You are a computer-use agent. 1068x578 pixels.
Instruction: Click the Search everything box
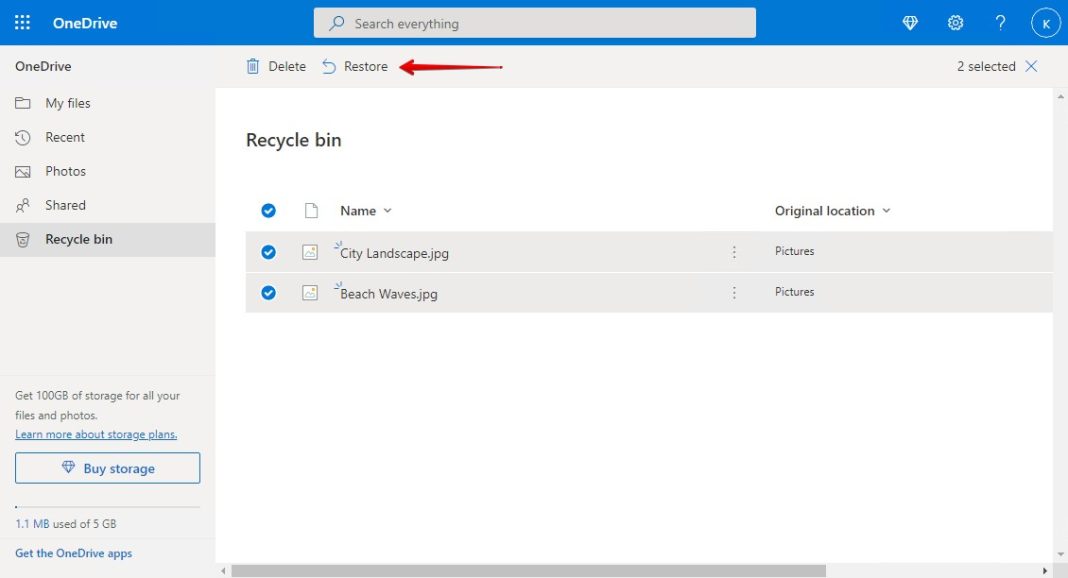pyautogui.click(x=535, y=22)
